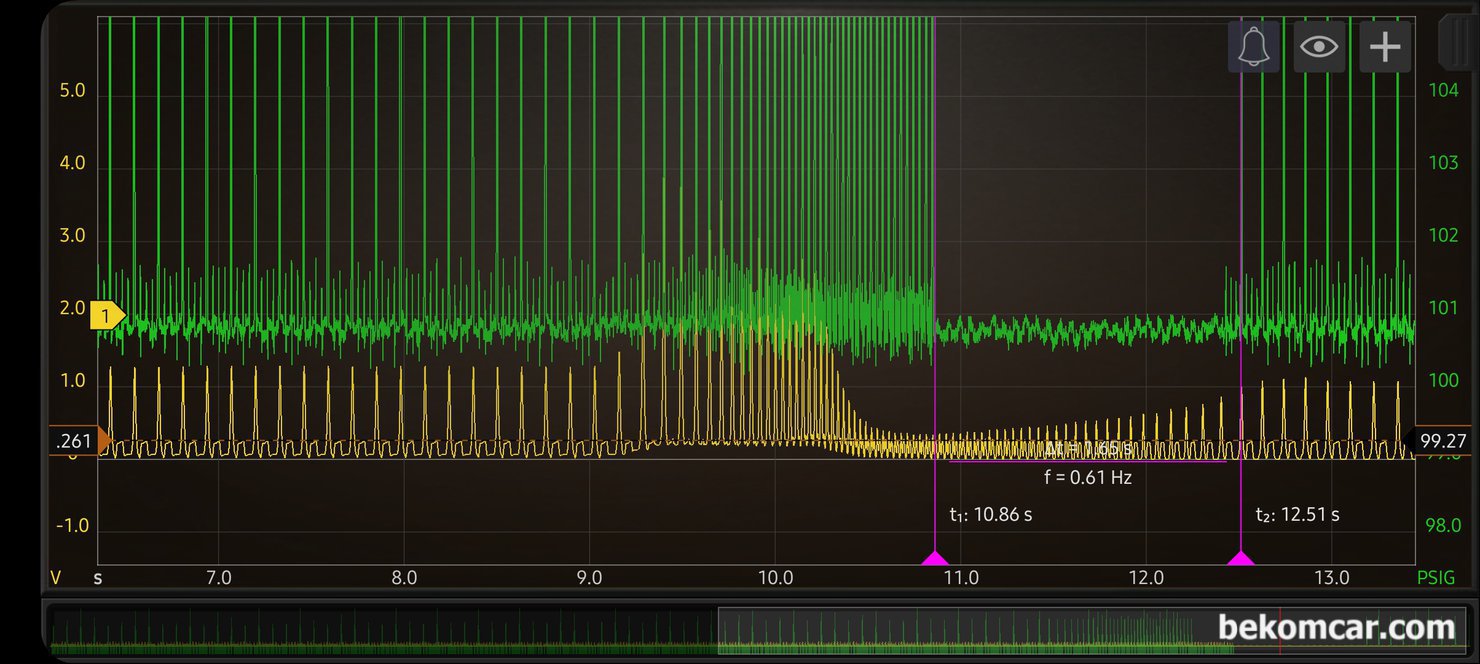
Task: Select the magenta t2 cursor handle
Action: 1240,557
